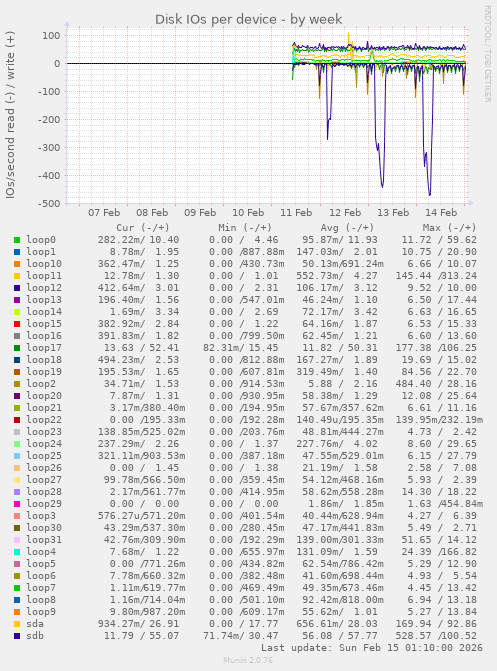Click loop2 max value 484.40 / 28.16

[x=439, y=384]
